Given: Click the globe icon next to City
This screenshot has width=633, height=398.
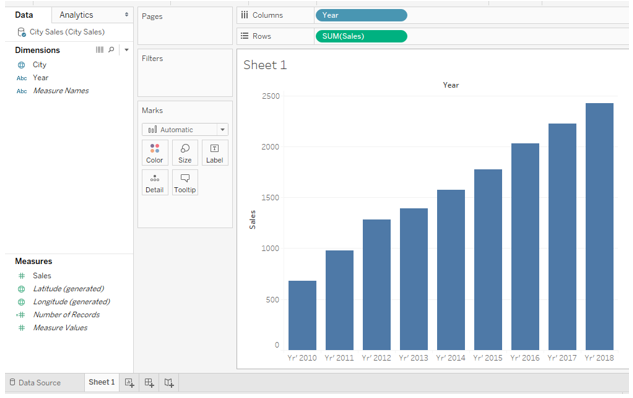Looking at the screenshot, I should coord(21,65).
